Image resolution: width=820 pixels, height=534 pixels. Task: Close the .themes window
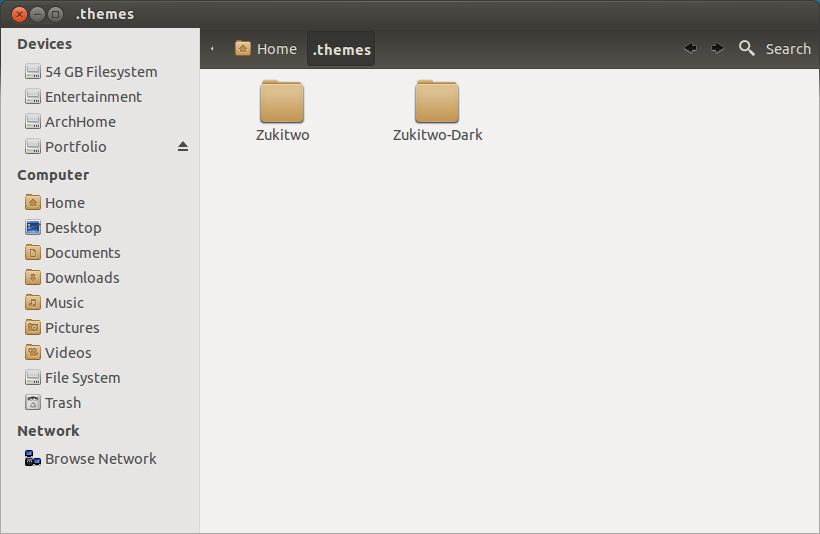18,14
